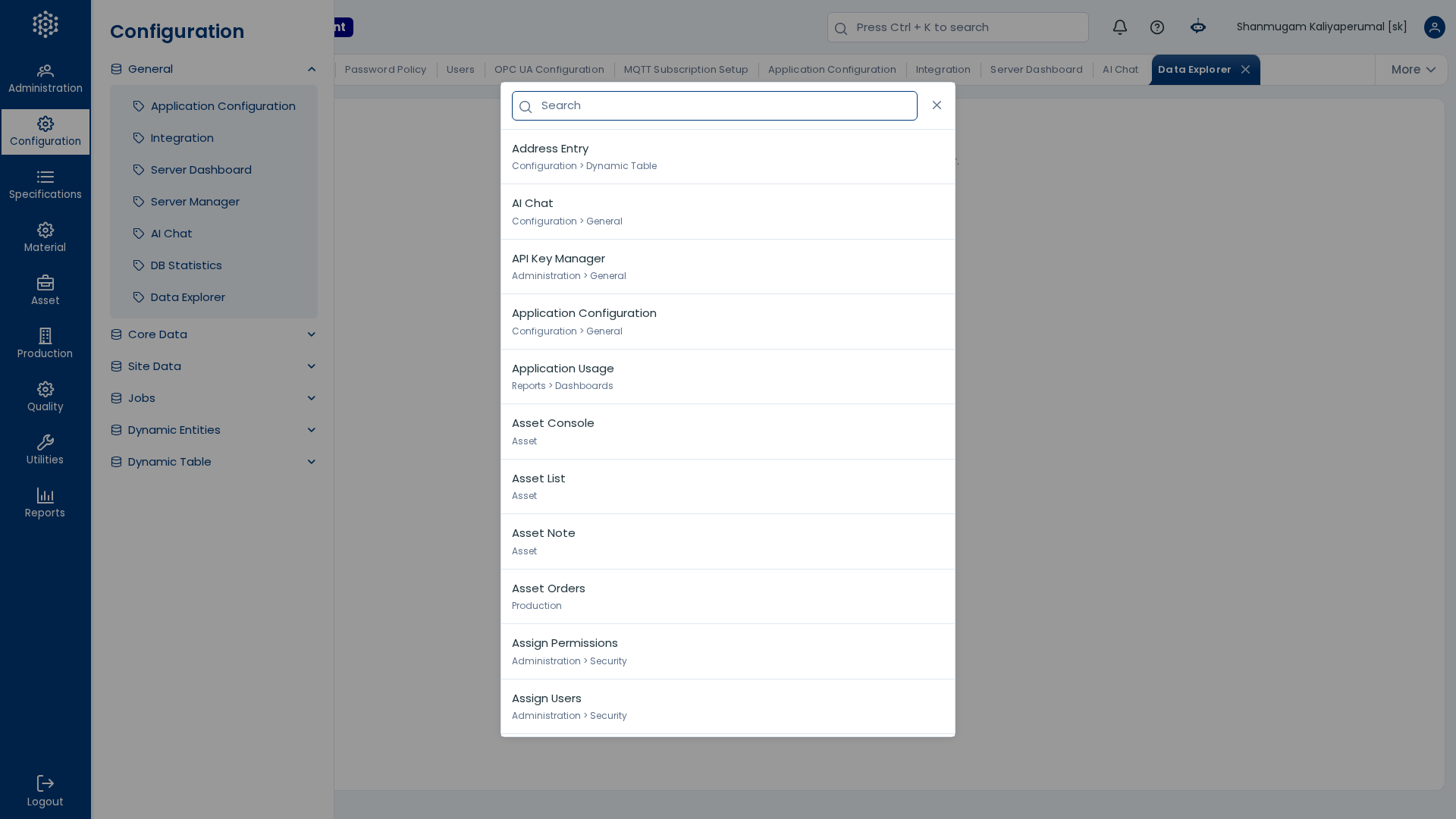Open the Administration module in sidebar
This screenshot has width=1456, height=819.
[x=45, y=79]
